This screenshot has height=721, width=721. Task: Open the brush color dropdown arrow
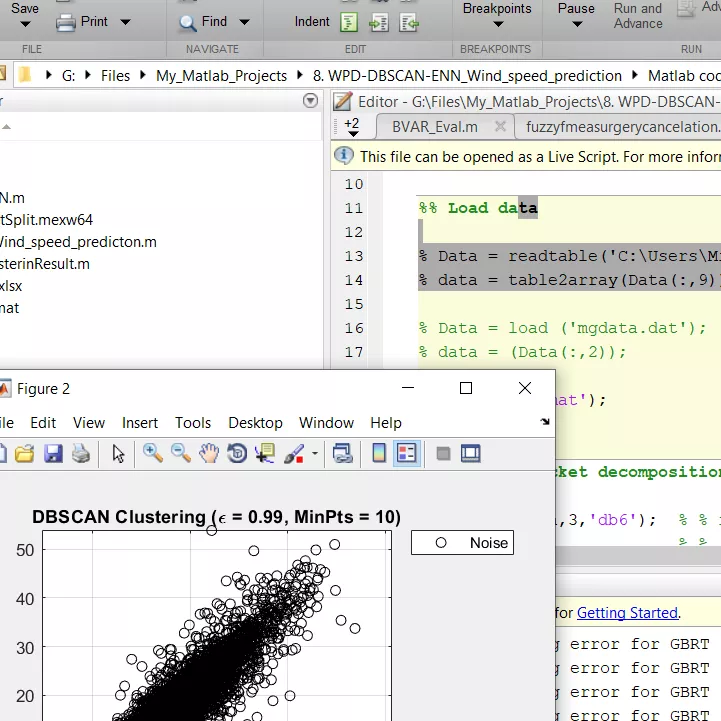pyautogui.click(x=315, y=453)
